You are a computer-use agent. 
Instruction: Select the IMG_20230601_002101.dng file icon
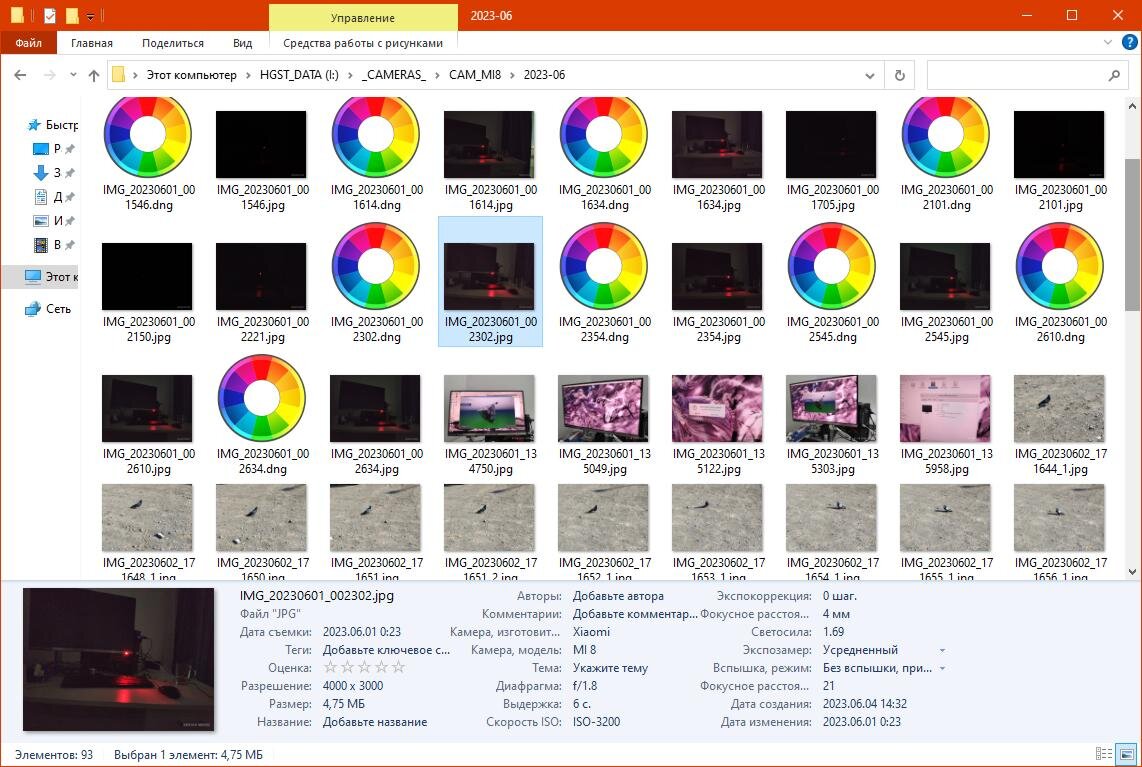(x=945, y=136)
